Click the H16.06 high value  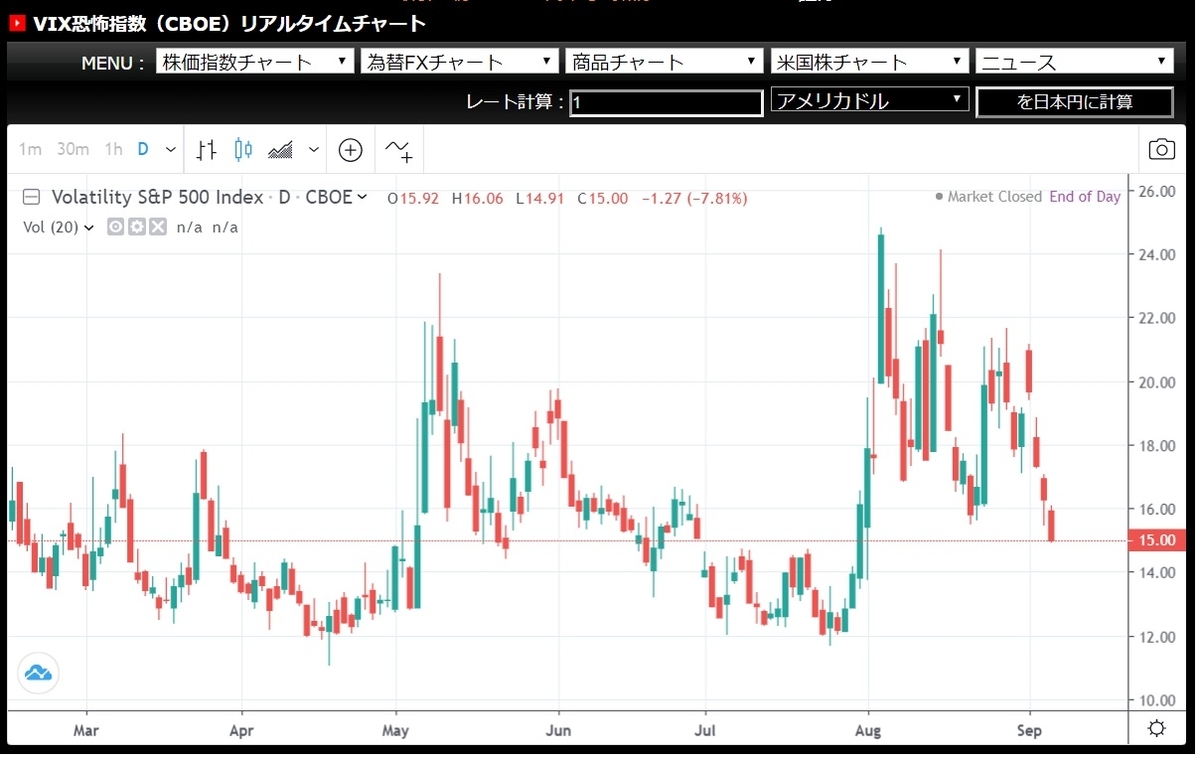pos(477,198)
